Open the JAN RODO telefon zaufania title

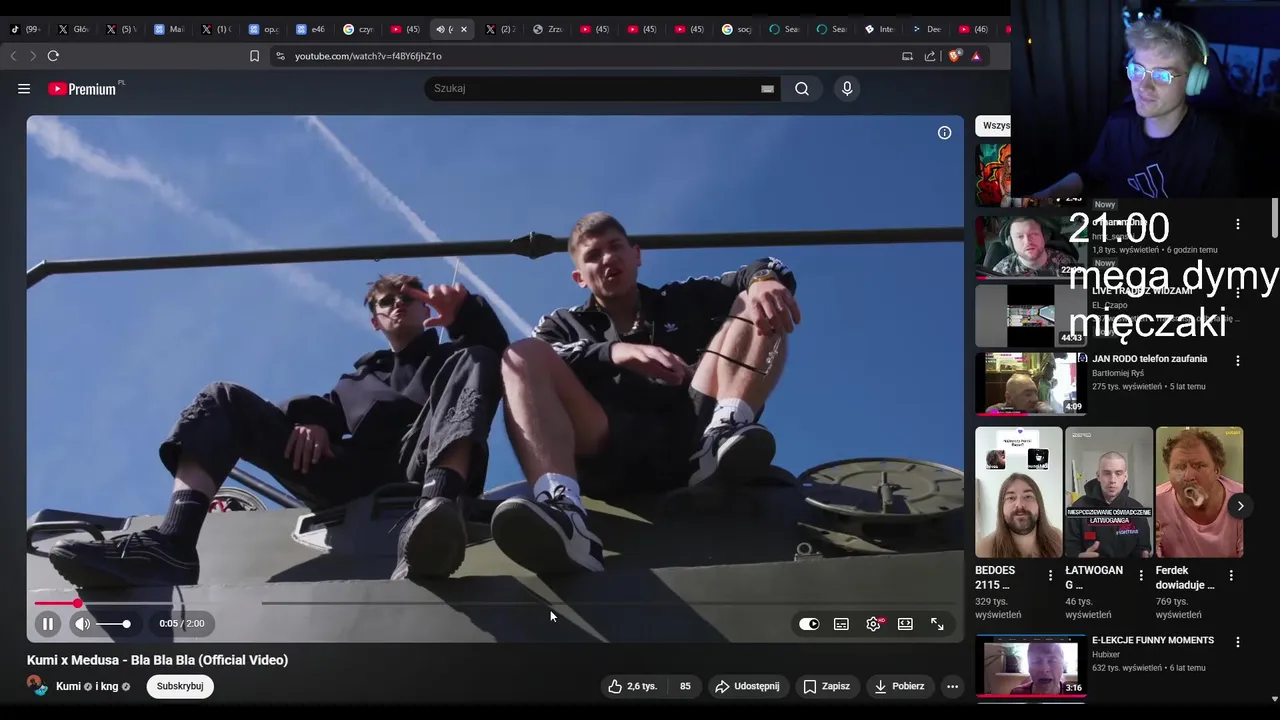(x=1149, y=358)
